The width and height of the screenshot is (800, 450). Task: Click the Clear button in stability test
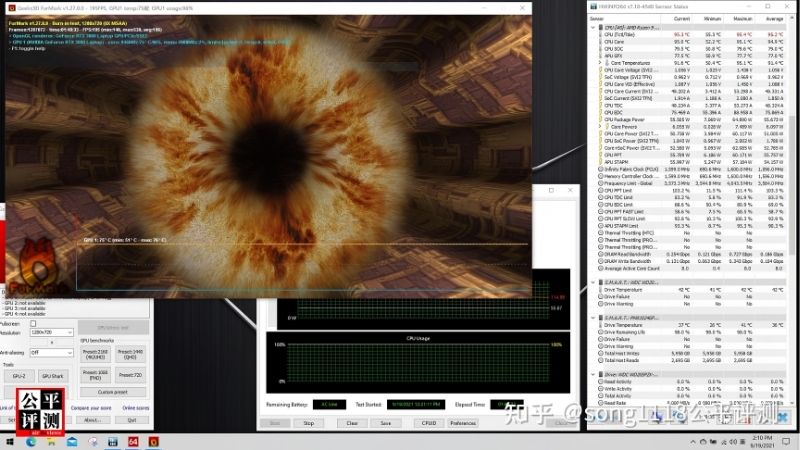pos(352,423)
